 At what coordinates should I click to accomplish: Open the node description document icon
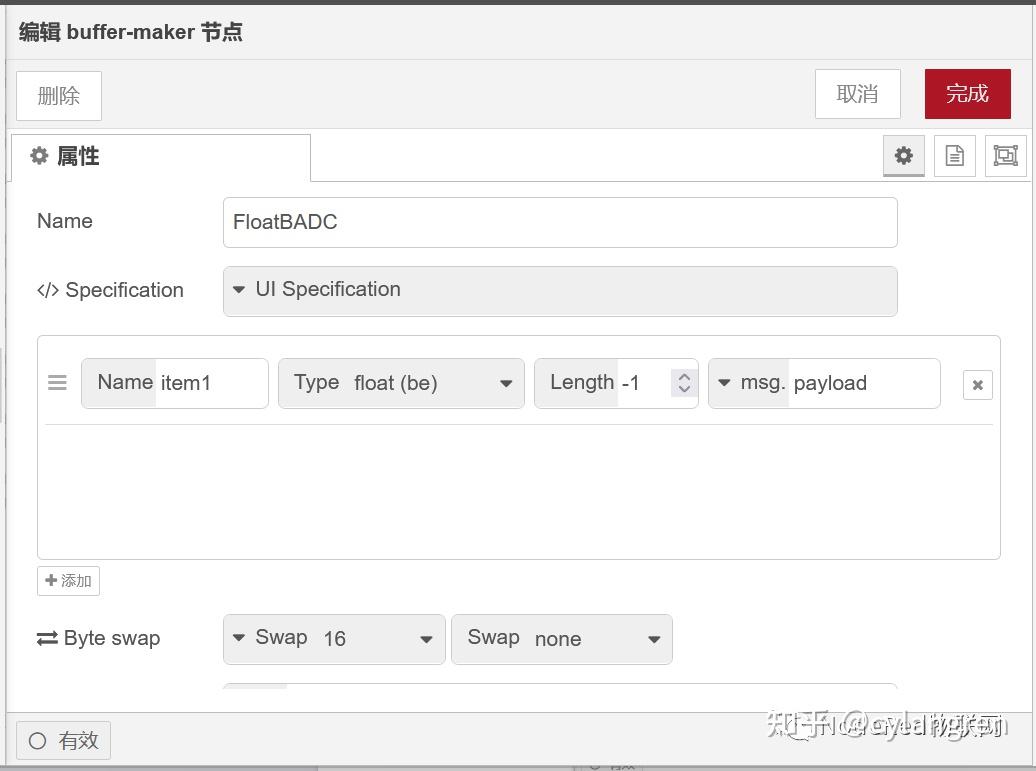tap(954, 156)
